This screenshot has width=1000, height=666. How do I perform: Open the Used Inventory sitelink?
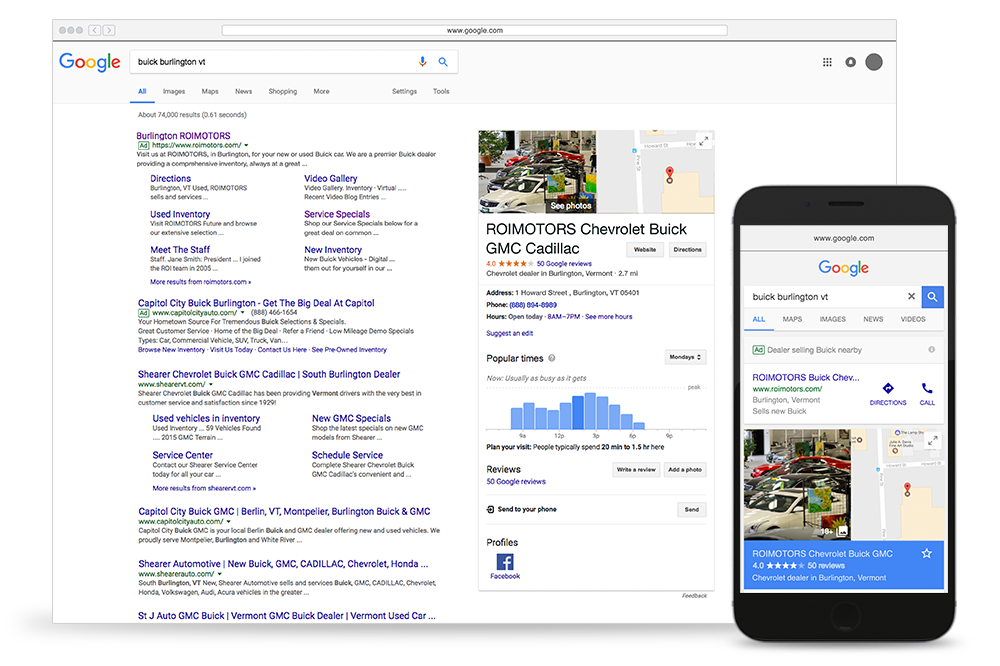tap(180, 214)
